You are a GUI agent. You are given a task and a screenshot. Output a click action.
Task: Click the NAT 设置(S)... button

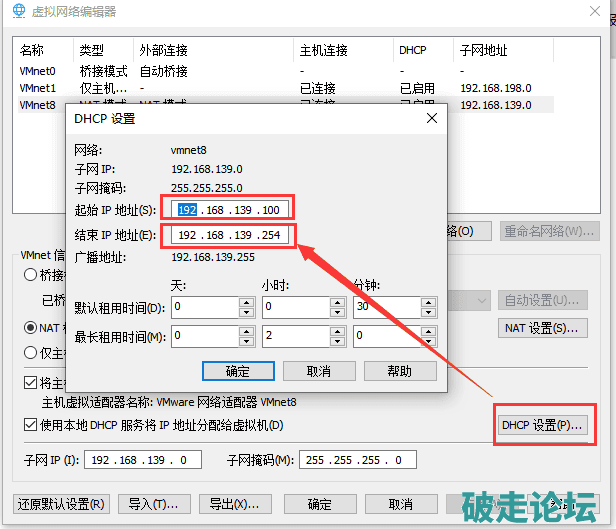point(542,328)
